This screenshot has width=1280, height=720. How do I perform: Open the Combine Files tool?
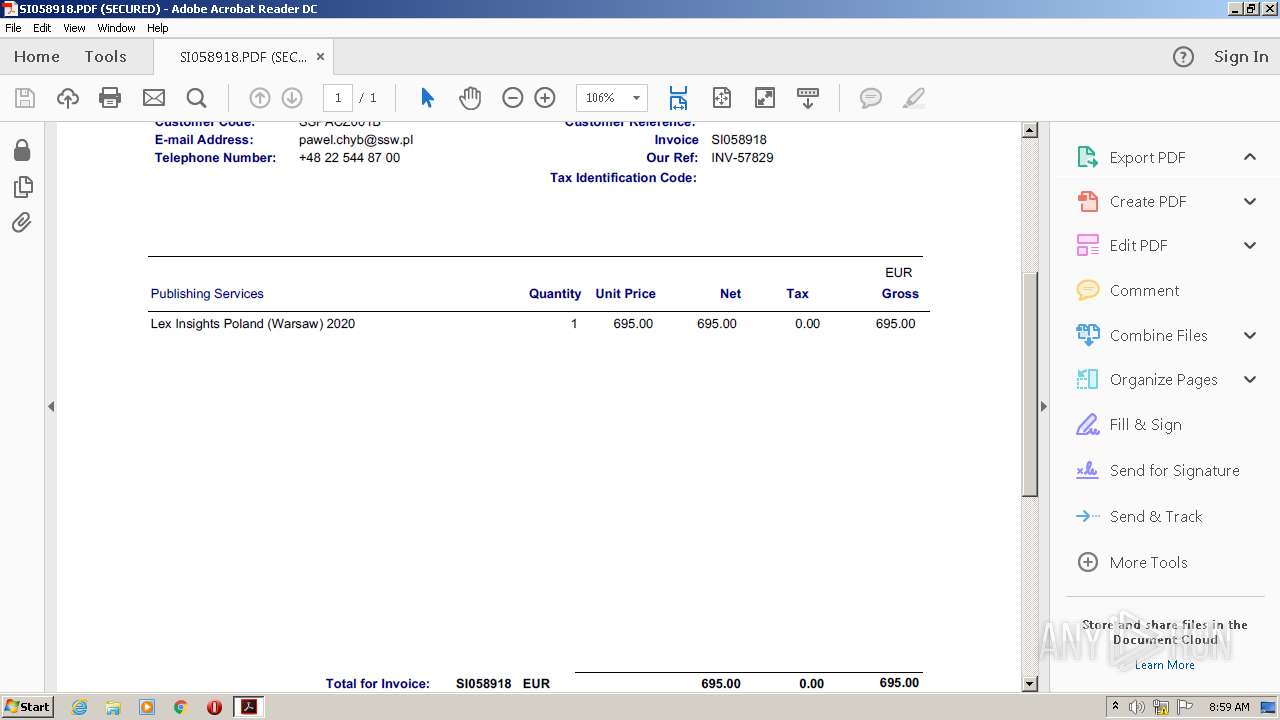(1158, 335)
